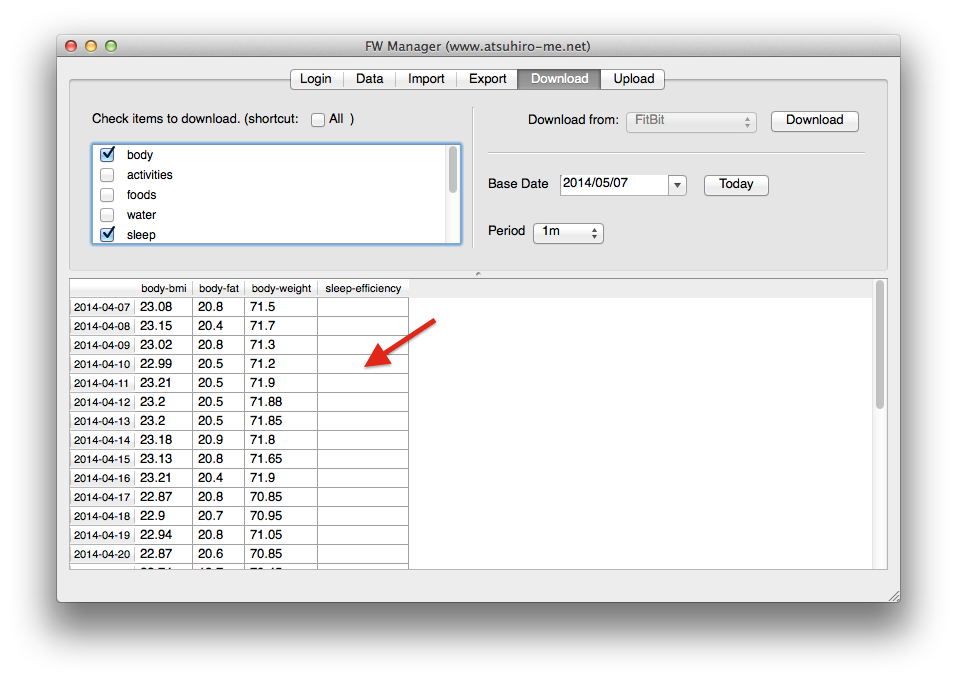Click the 71.5 body-weight cell
Viewport: 957px width, 681px height.
pyautogui.click(x=281, y=307)
